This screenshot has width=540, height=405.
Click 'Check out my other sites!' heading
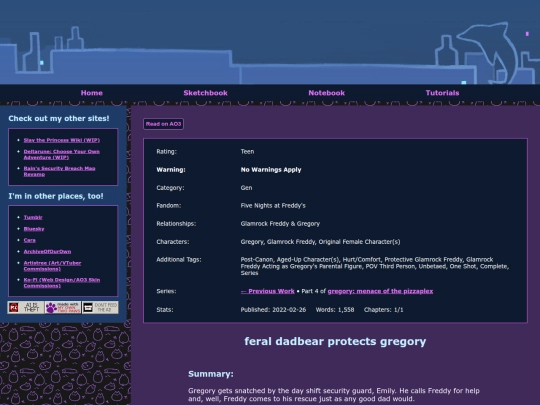click(59, 118)
